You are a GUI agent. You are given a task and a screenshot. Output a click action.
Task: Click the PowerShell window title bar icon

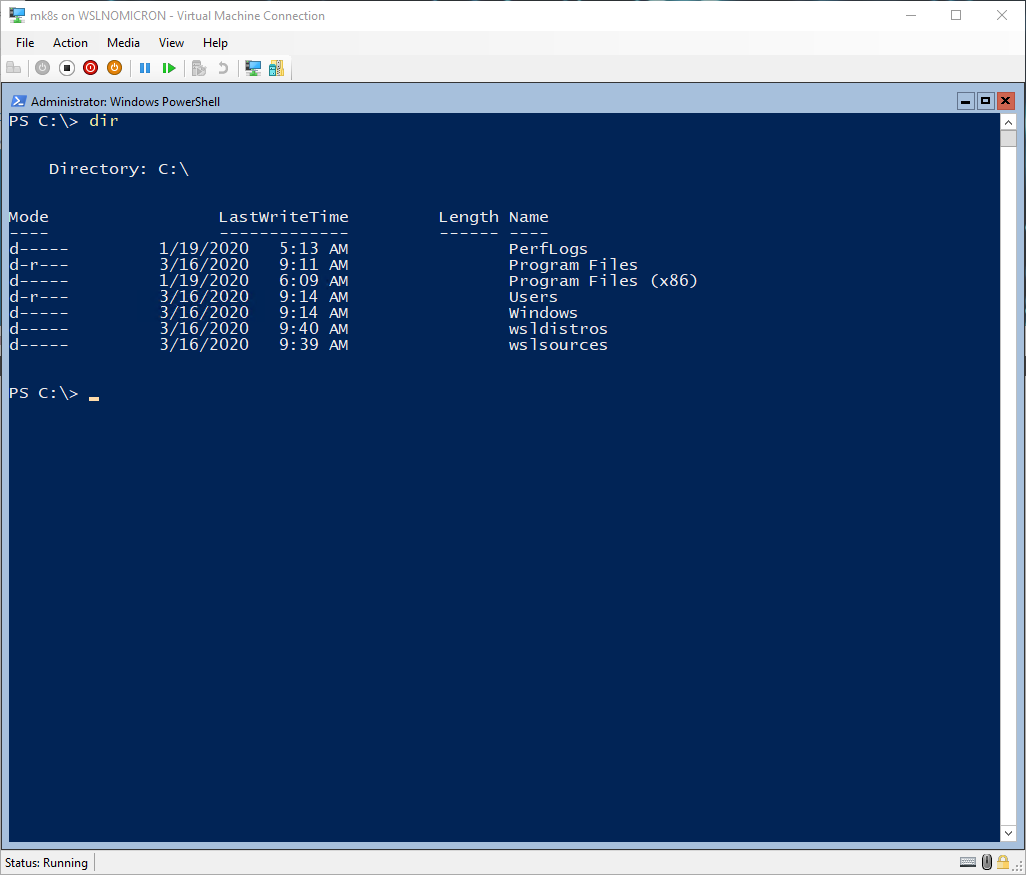tap(19, 101)
